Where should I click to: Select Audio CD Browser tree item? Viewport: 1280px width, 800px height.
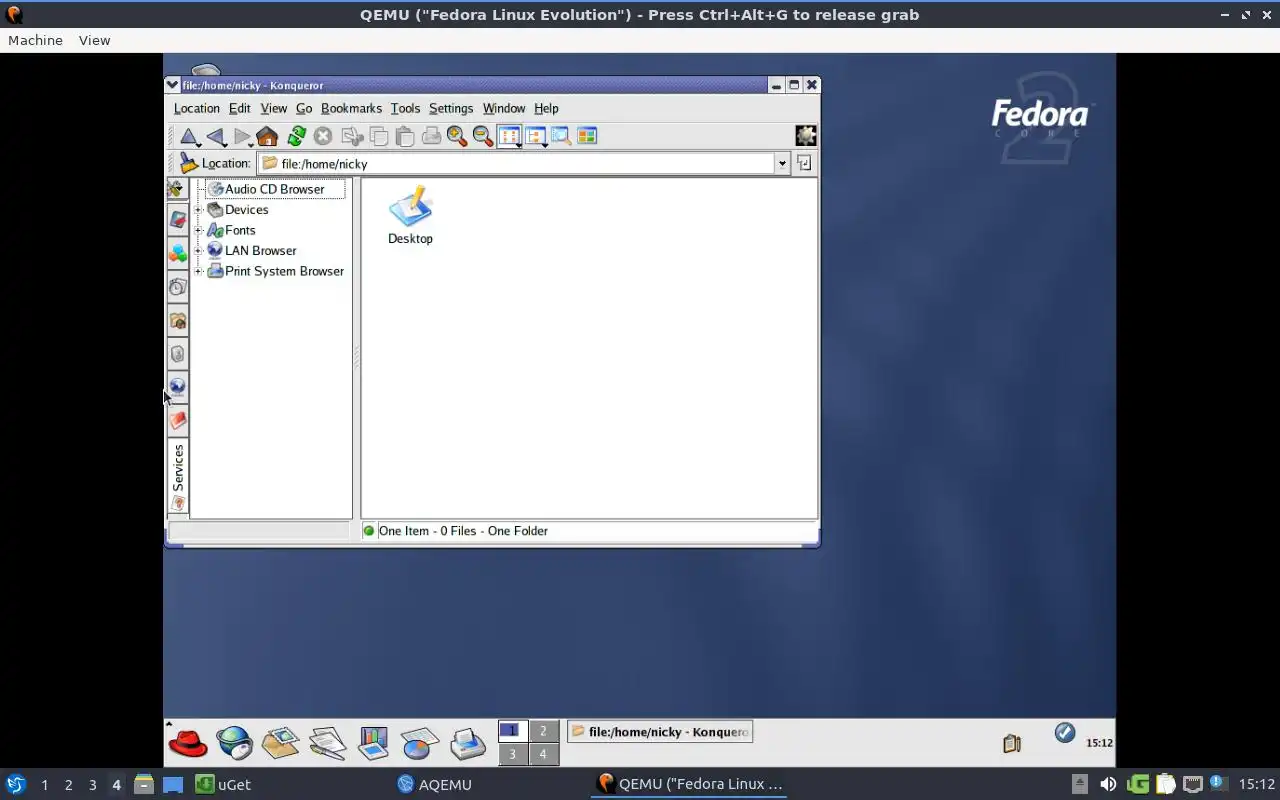point(275,189)
